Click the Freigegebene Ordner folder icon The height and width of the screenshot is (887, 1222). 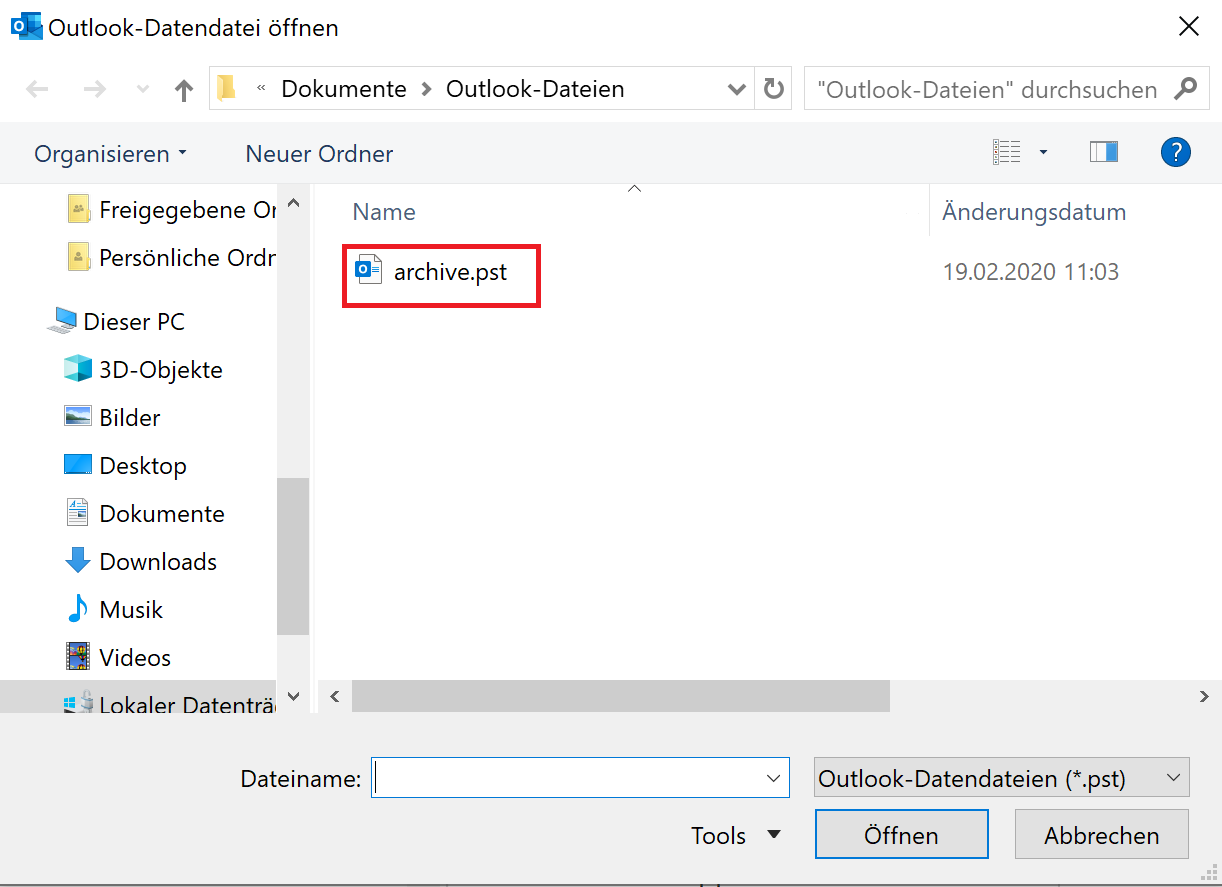[x=79, y=209]
